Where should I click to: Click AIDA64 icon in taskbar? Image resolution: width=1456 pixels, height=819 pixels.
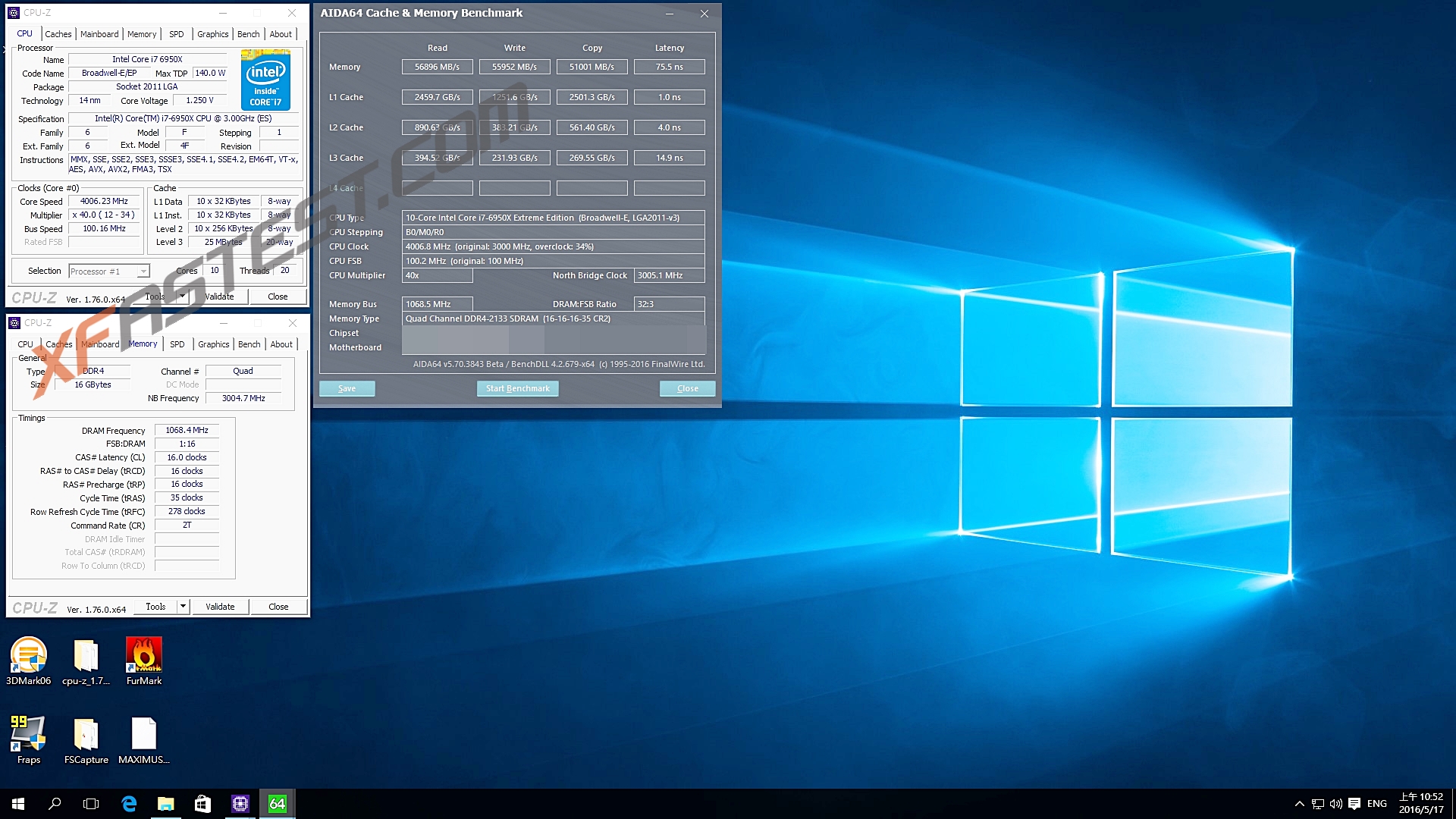click(x=278, y=804)
